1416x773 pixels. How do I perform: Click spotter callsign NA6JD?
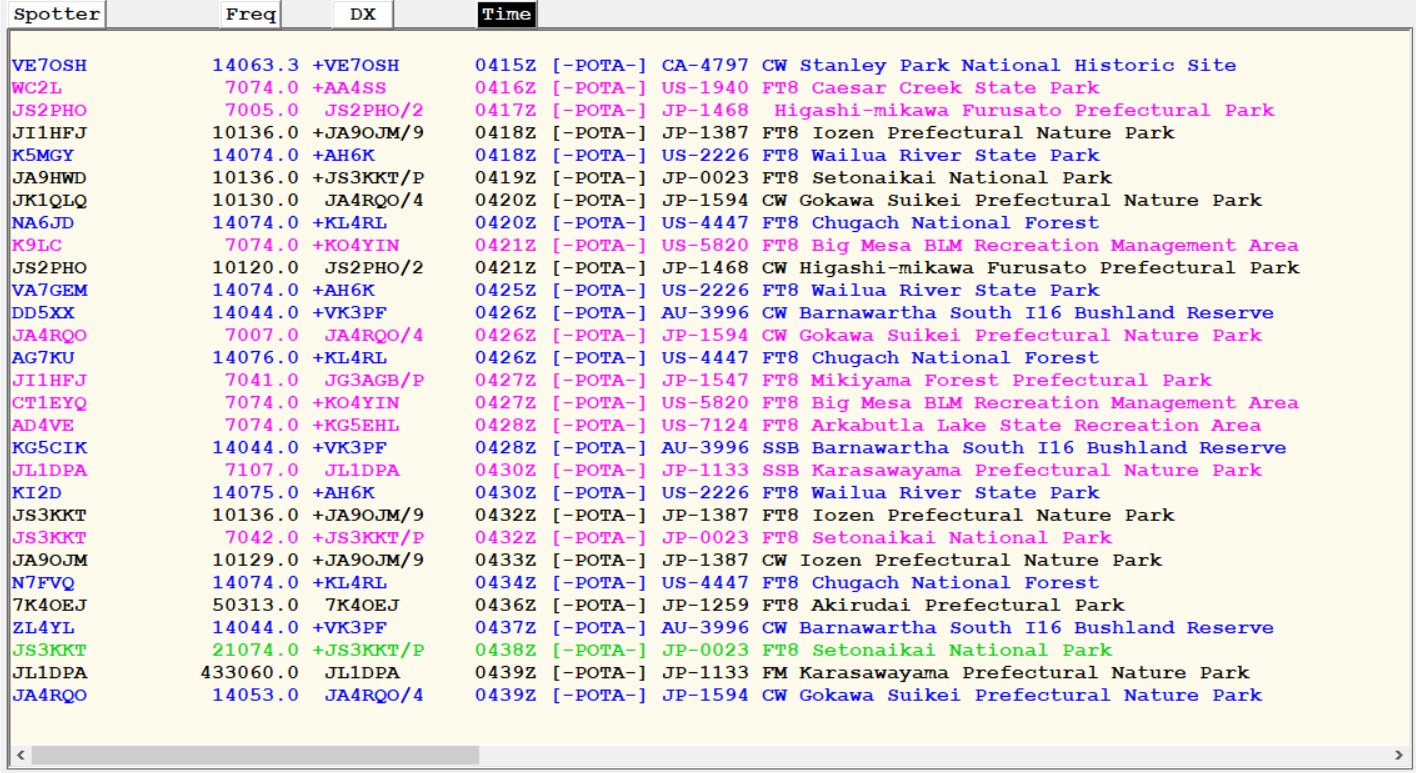tap(43, 223)
